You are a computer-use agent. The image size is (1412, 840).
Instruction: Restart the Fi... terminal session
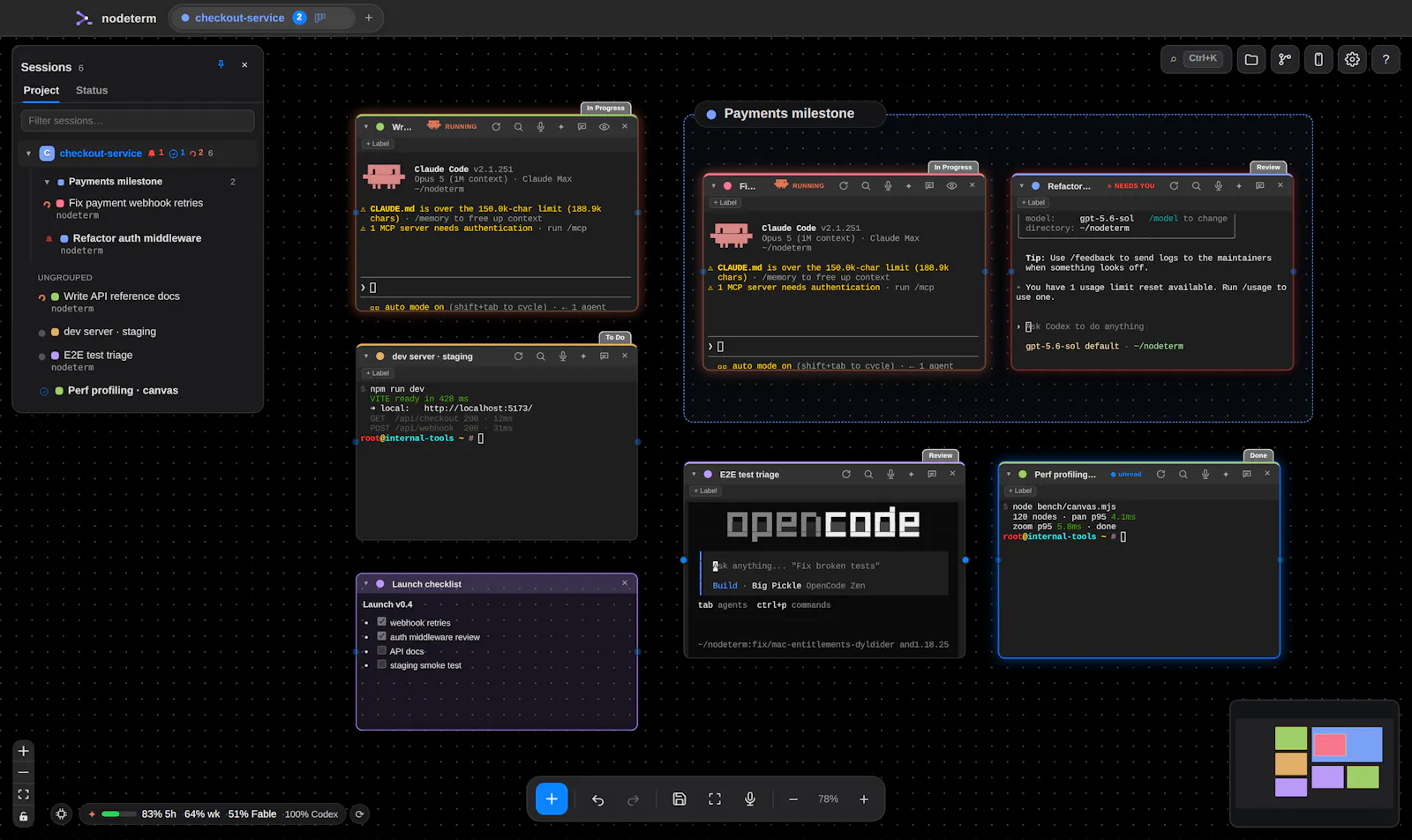(844, 185)
